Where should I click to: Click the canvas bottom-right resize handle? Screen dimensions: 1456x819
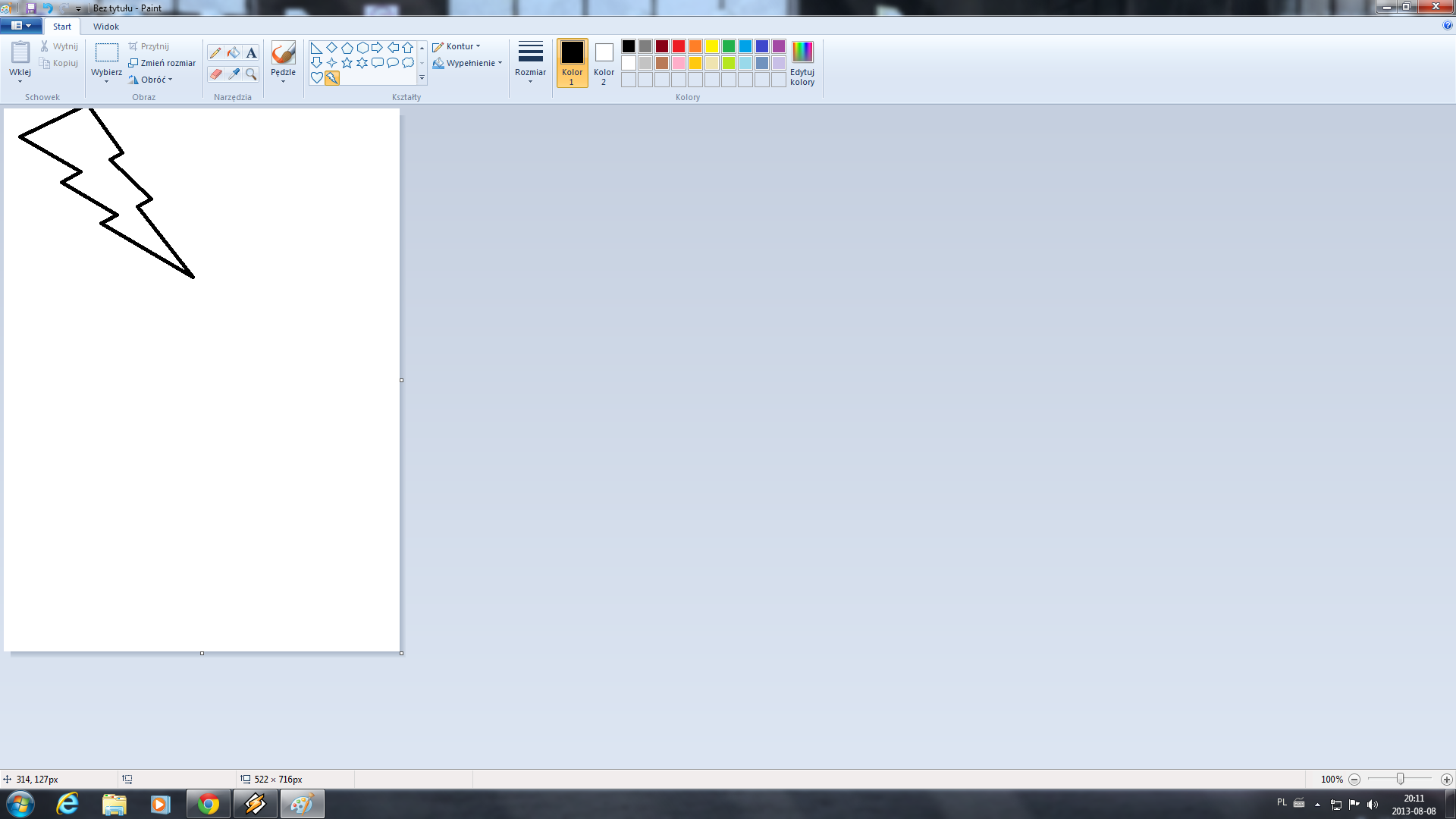point(401,653)
